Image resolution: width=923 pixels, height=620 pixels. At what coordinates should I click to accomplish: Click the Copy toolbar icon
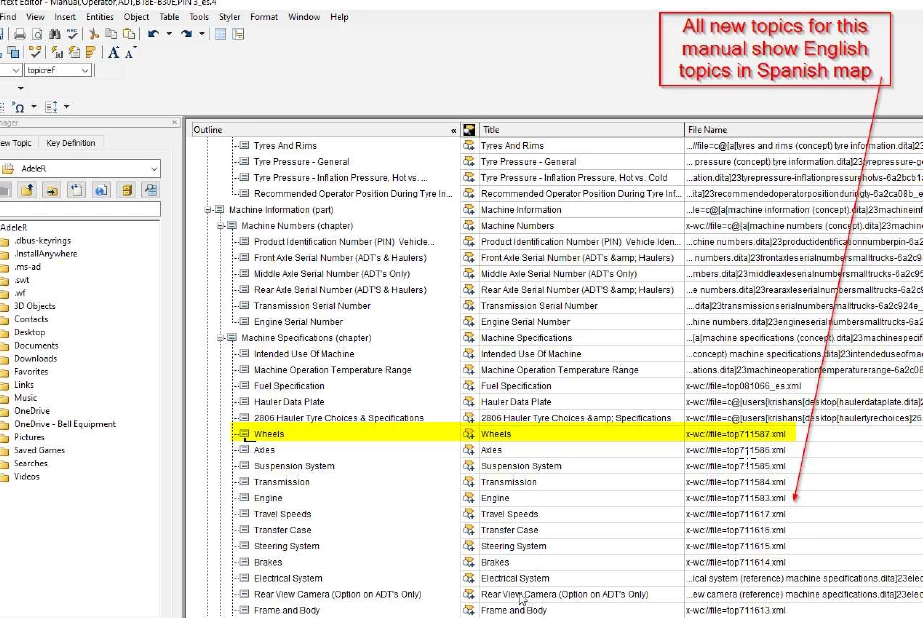click(111, 34)
